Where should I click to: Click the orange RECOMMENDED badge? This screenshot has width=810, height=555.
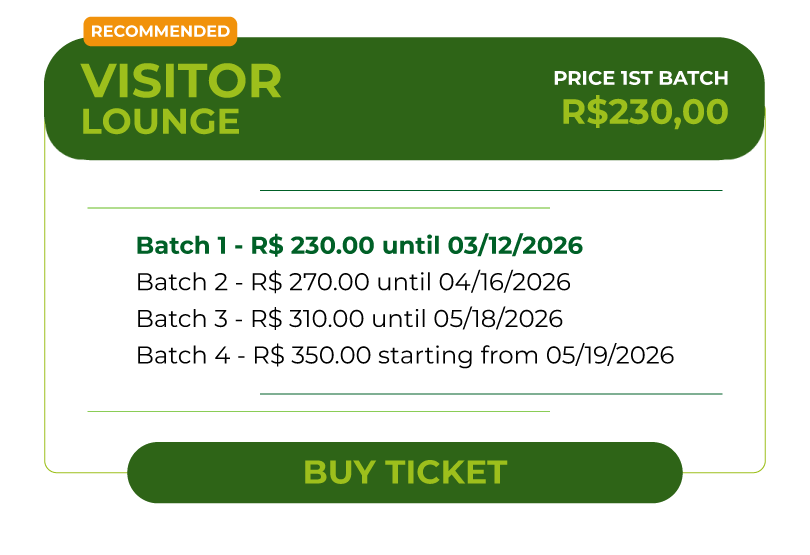(x=160, y=32)
